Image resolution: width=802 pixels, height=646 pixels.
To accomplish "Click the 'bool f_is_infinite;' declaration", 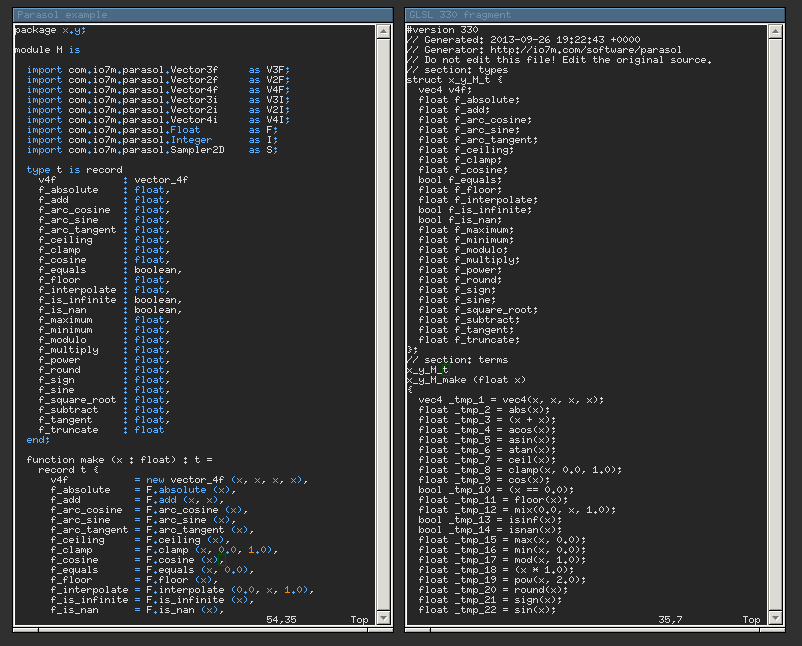I will [x=475, y=210].
